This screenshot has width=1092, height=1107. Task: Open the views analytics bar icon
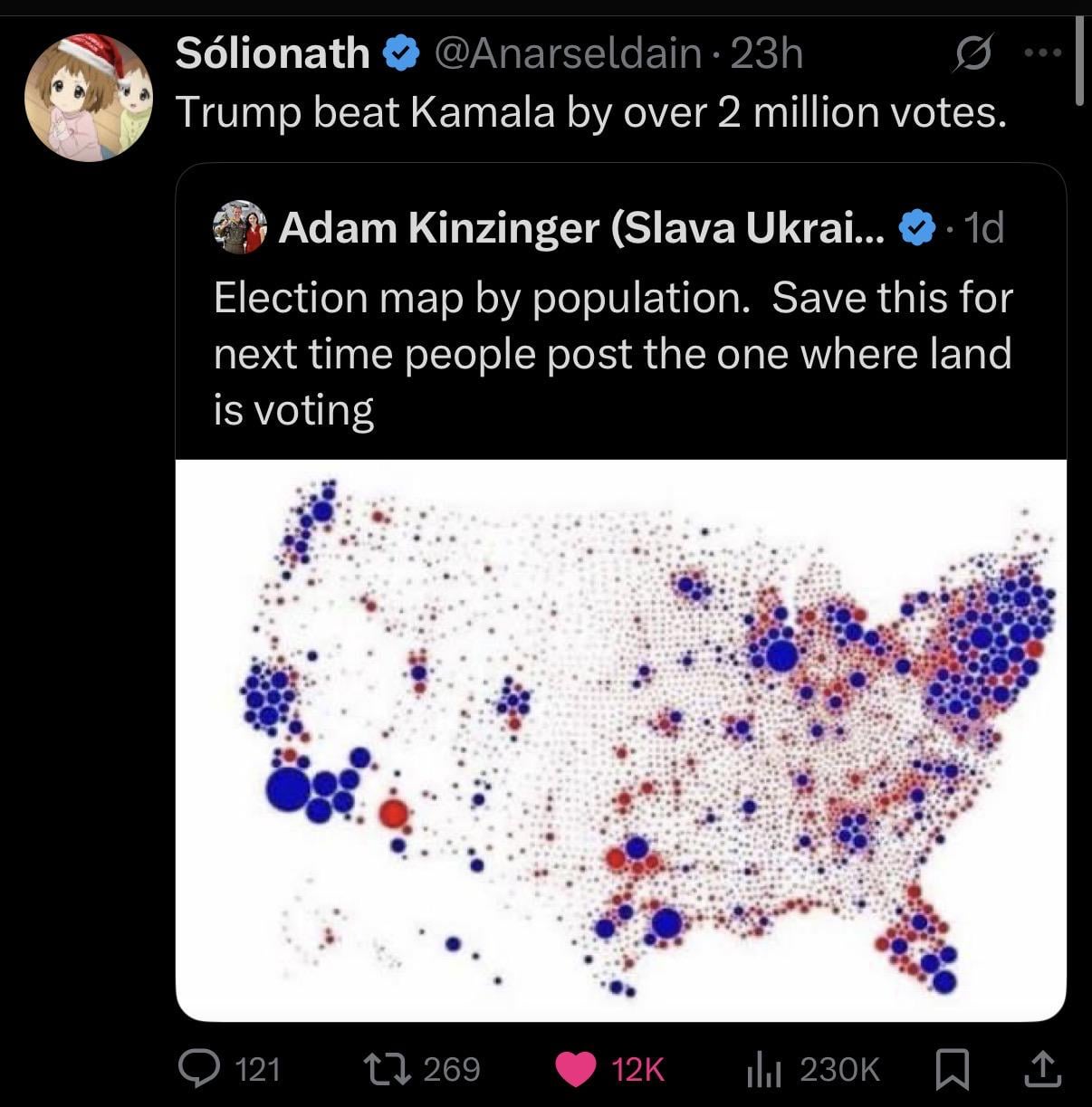tap(763, 1070)
